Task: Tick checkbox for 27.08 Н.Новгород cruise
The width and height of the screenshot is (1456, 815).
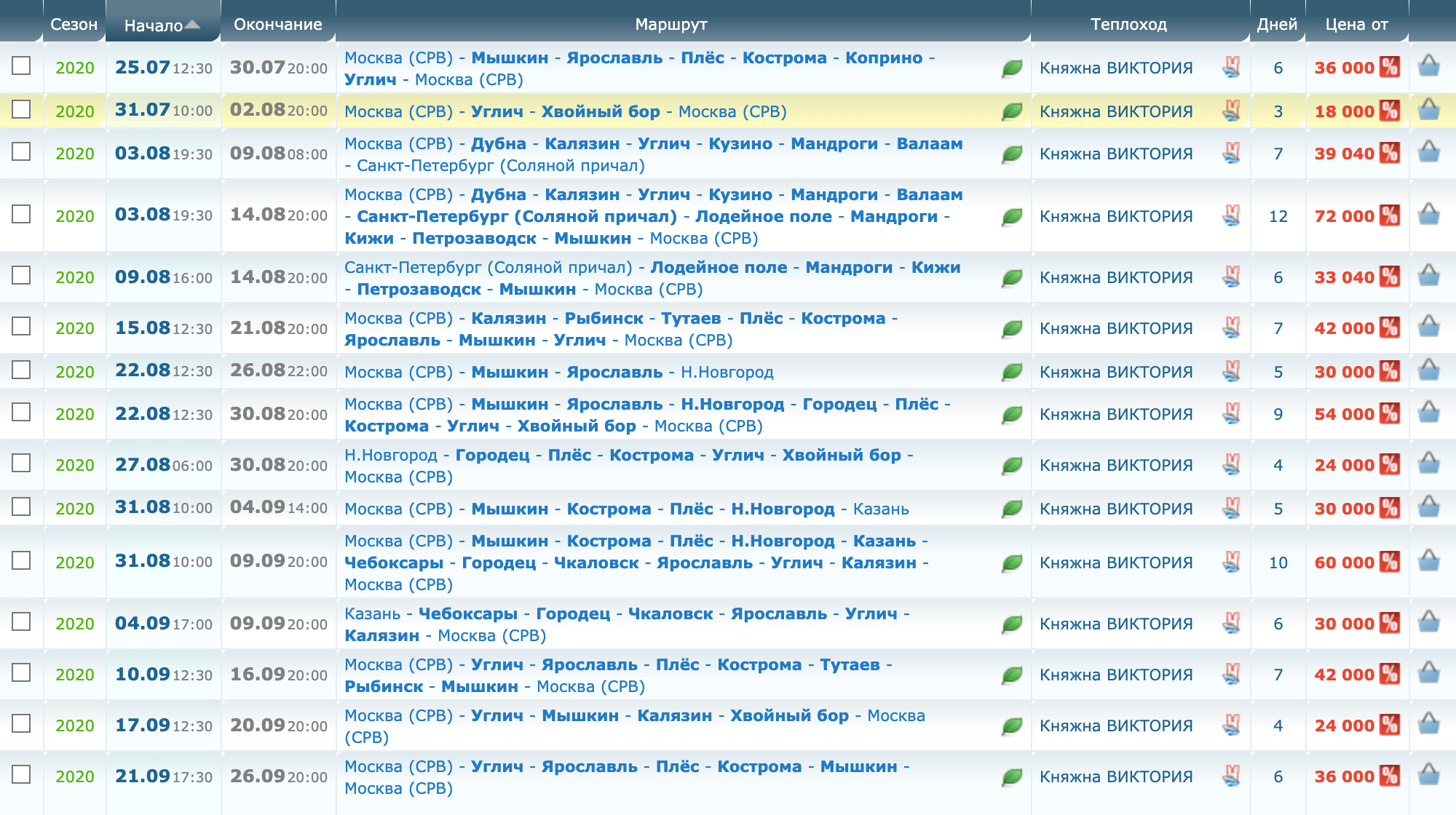Action: [21, 463]
